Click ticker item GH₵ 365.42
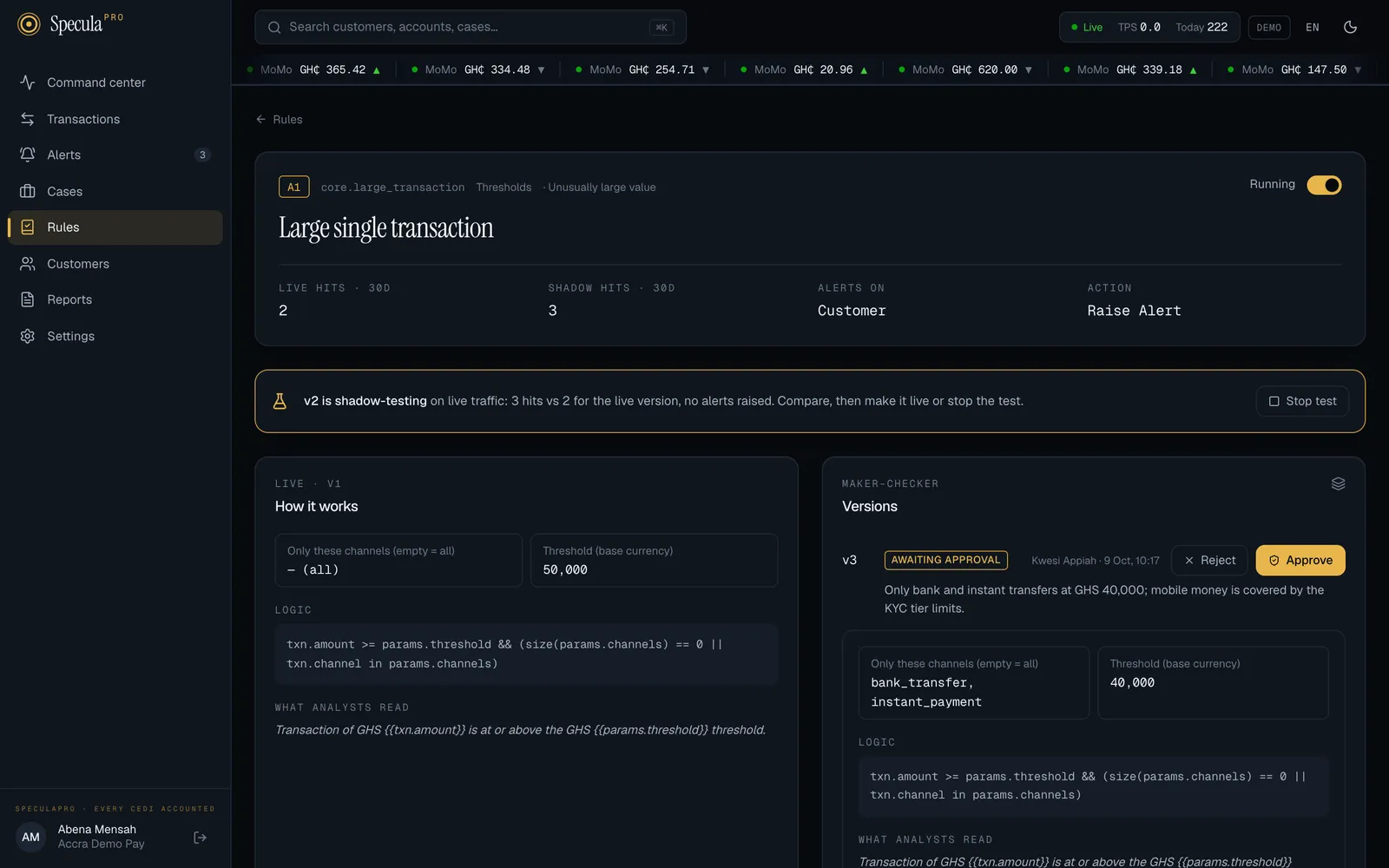 click(x=314, y=69)
